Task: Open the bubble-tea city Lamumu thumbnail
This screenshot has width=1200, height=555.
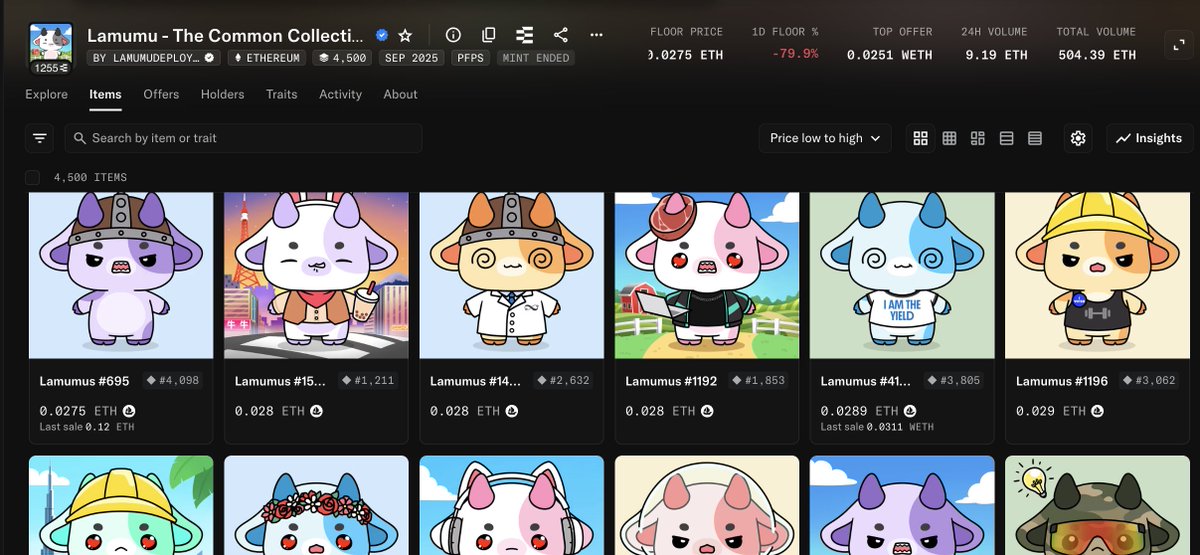Action: 316,275
